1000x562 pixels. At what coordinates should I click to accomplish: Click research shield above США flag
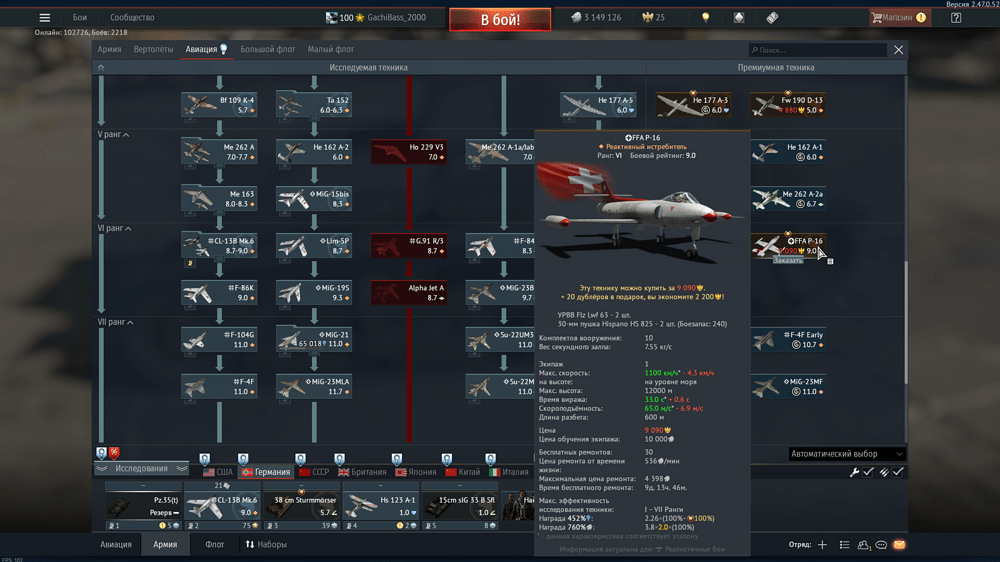click(x=204, y=459)
